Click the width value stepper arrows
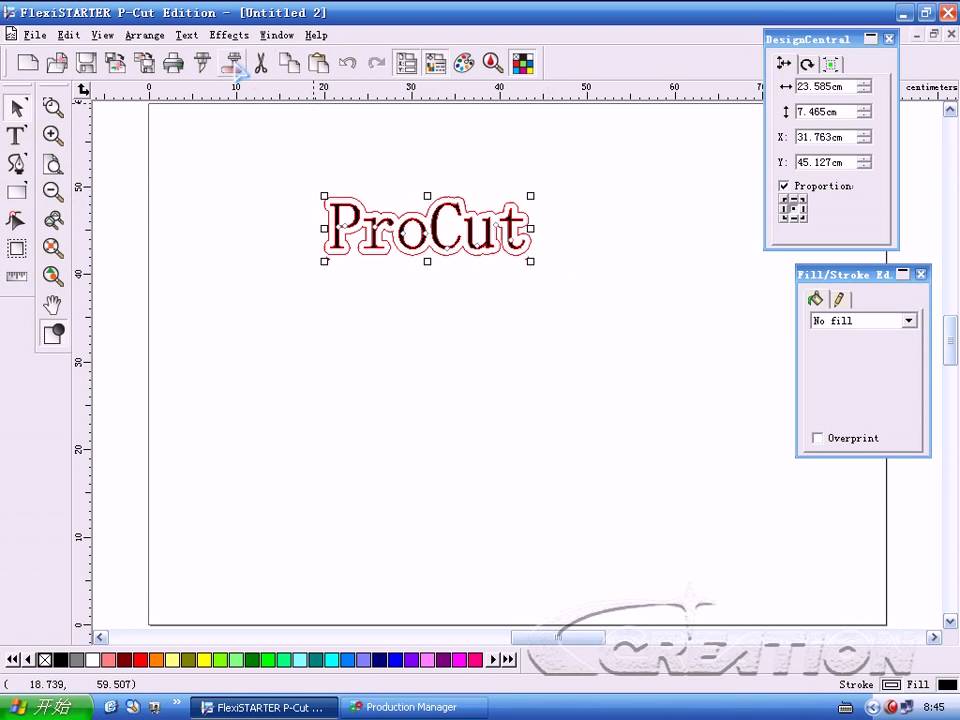 [864, 86]
